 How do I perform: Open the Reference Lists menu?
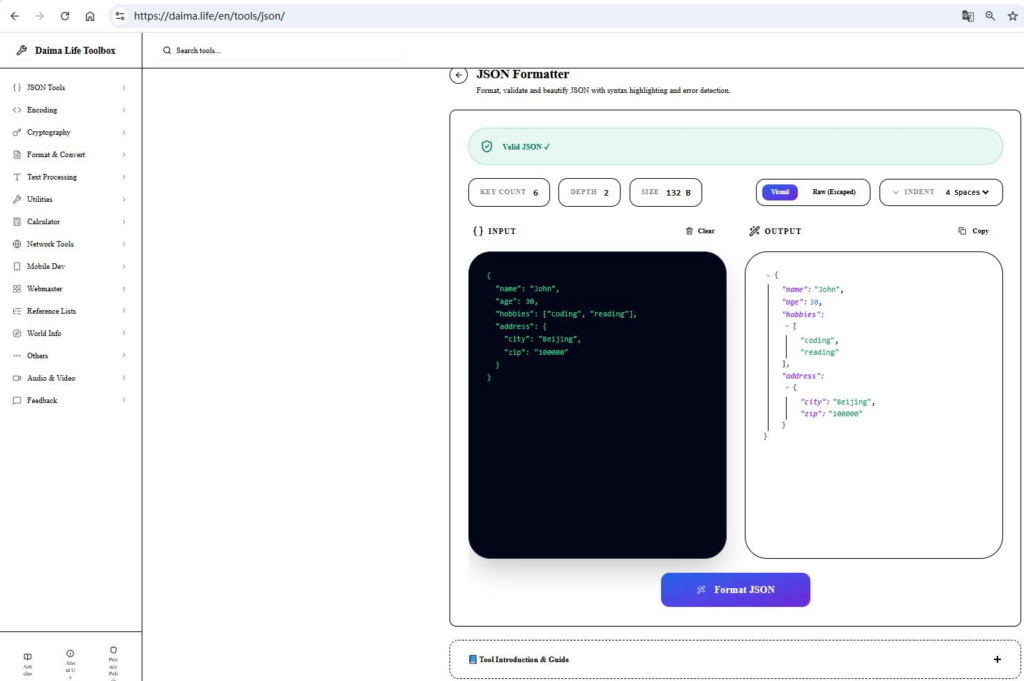click(x=70, y=311)
